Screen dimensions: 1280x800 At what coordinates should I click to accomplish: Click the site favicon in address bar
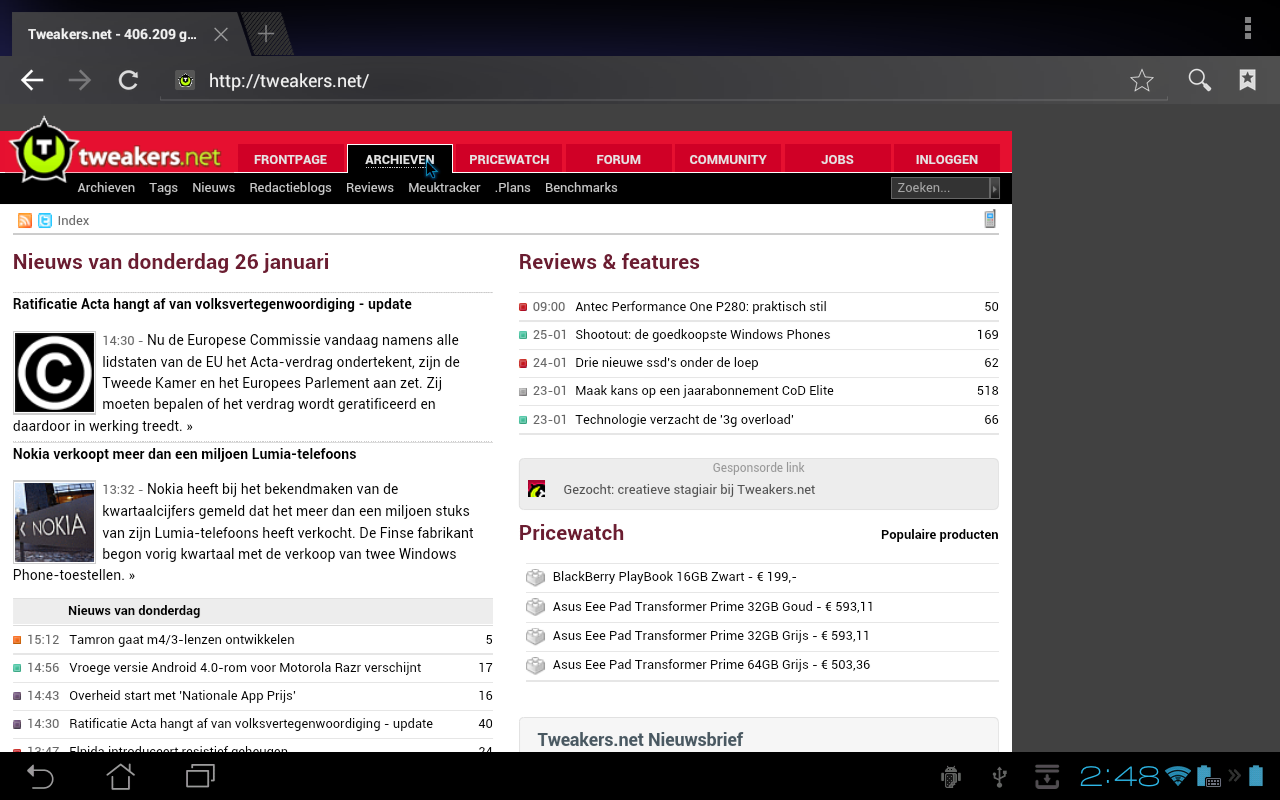[185, 81]
